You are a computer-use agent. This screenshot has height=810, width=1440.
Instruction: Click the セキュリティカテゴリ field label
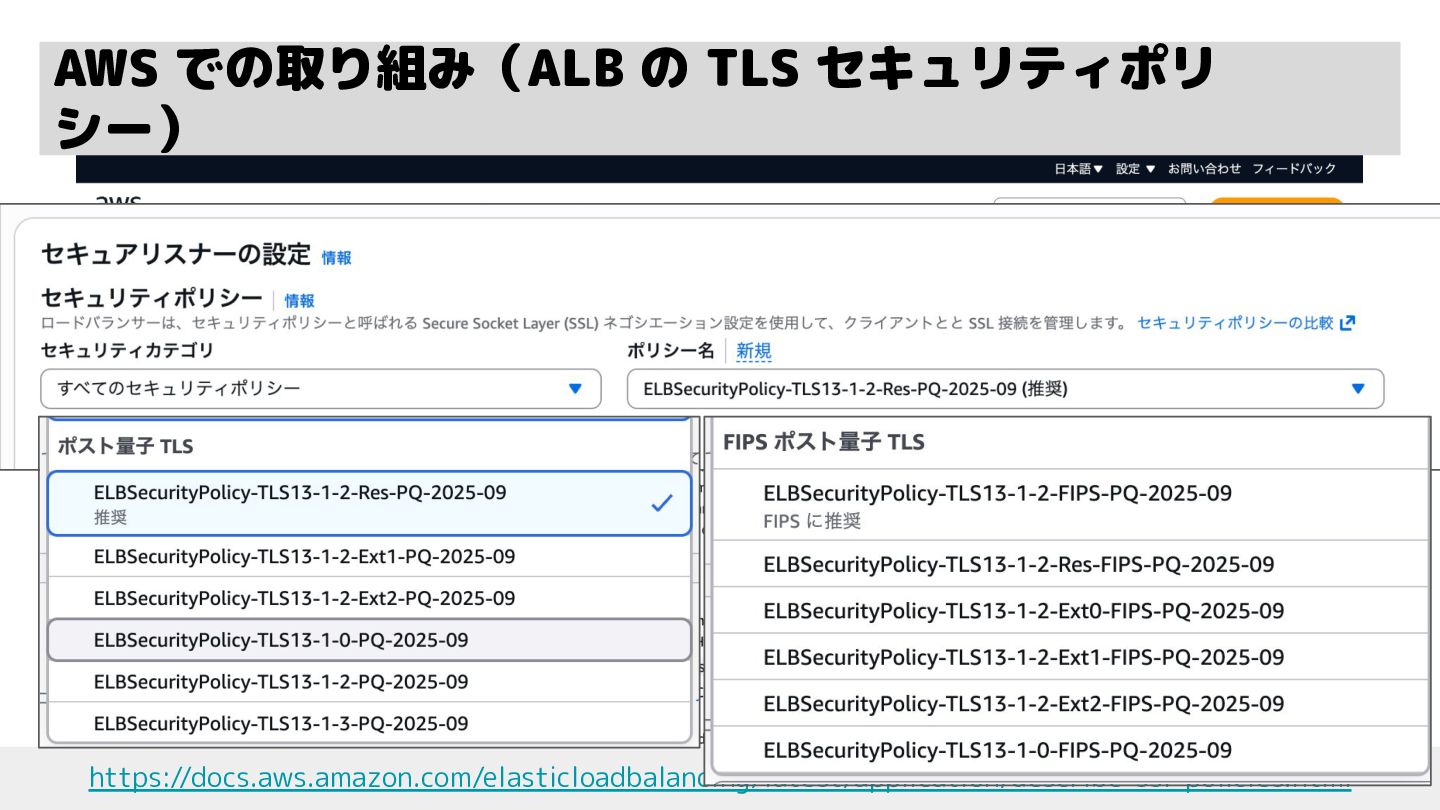127,351
